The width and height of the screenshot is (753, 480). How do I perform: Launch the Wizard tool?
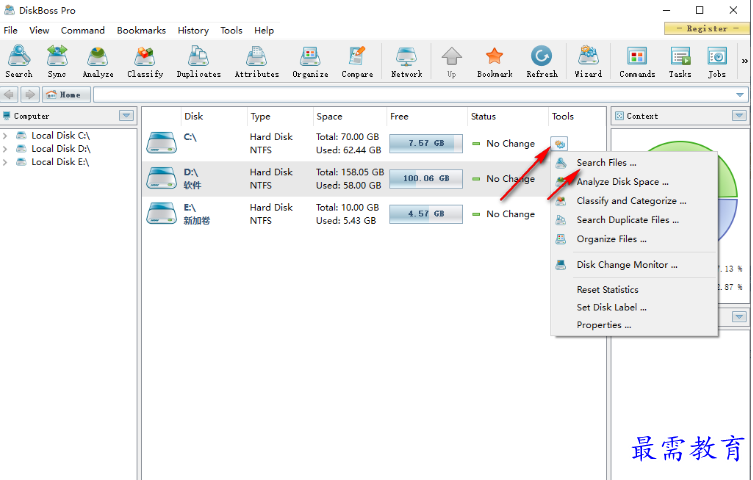(588, 61)
